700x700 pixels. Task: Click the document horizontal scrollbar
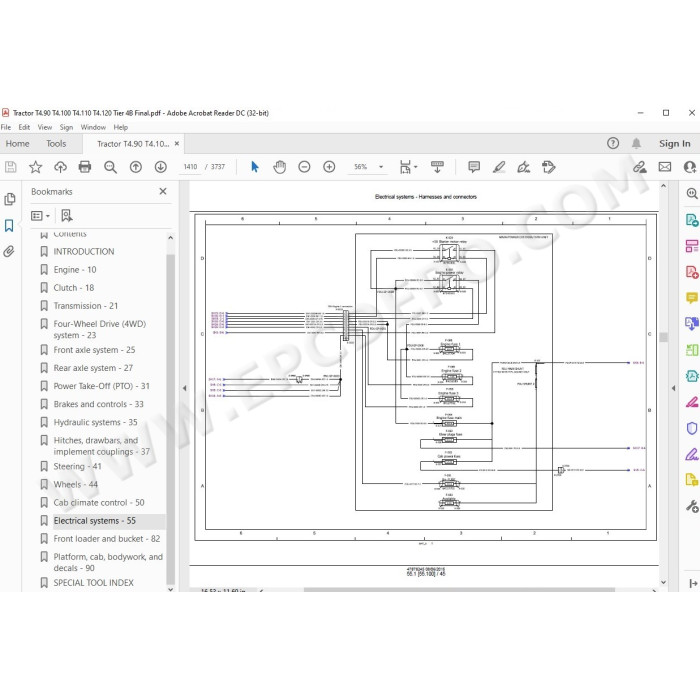point(459,590)
